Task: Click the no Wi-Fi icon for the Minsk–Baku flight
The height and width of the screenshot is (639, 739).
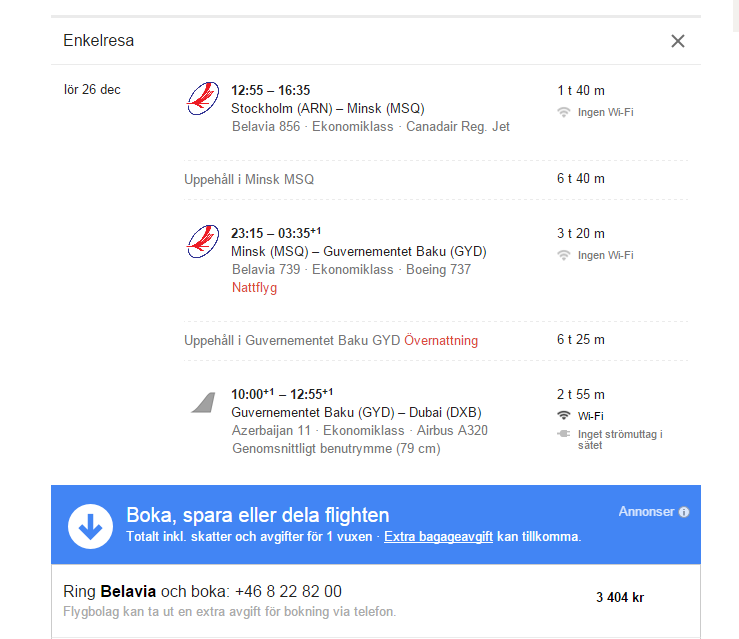Action: coord(564,255)
